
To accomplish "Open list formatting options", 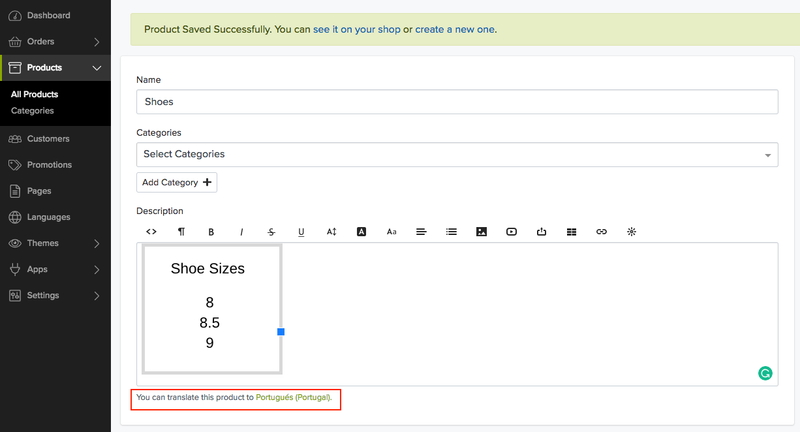I will click(x=451, y=232).
